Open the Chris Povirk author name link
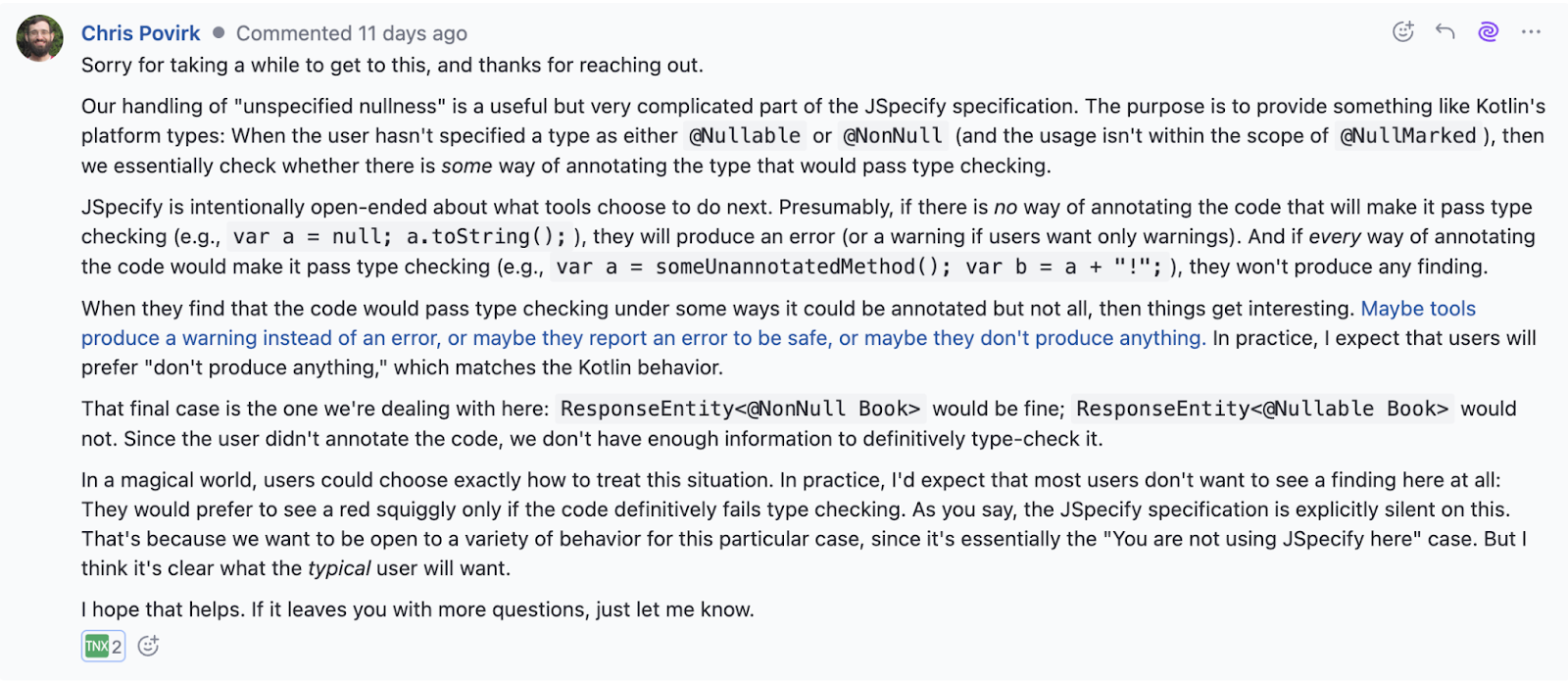The image size is (1568, 681). pos(140,33)
